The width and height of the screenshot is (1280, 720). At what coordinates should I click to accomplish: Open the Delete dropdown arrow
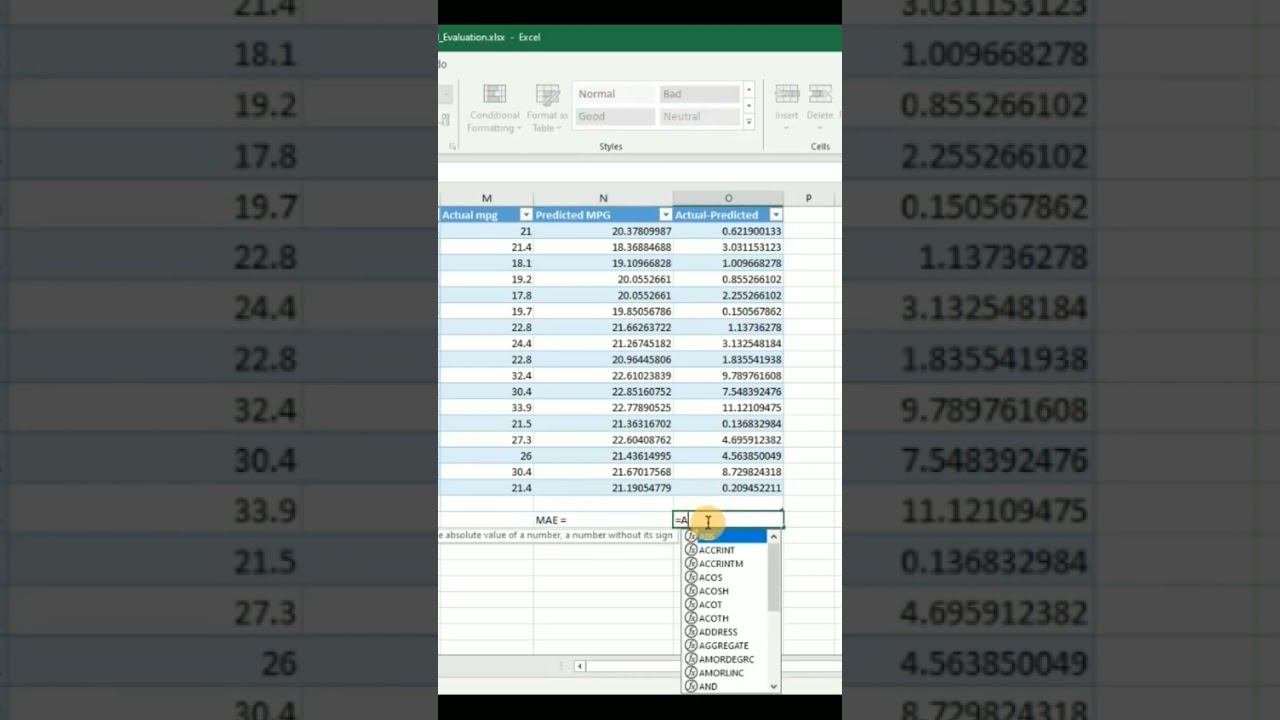click(820, 128)
